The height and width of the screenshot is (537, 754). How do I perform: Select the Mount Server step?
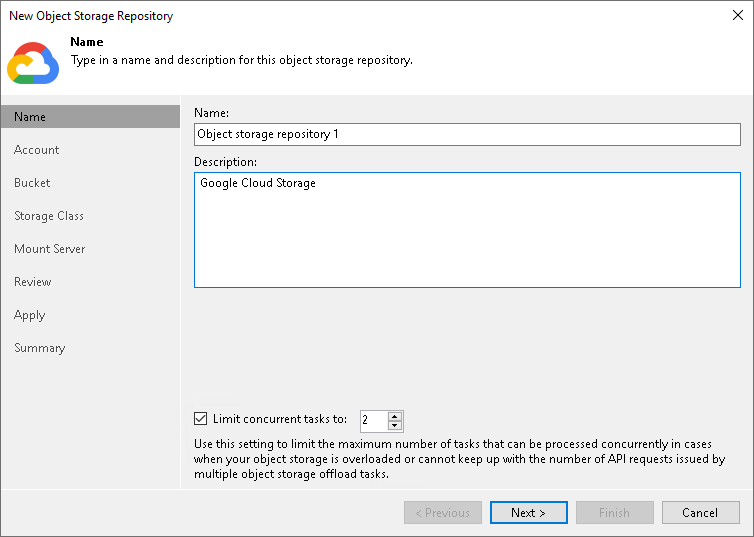(50, 249)
